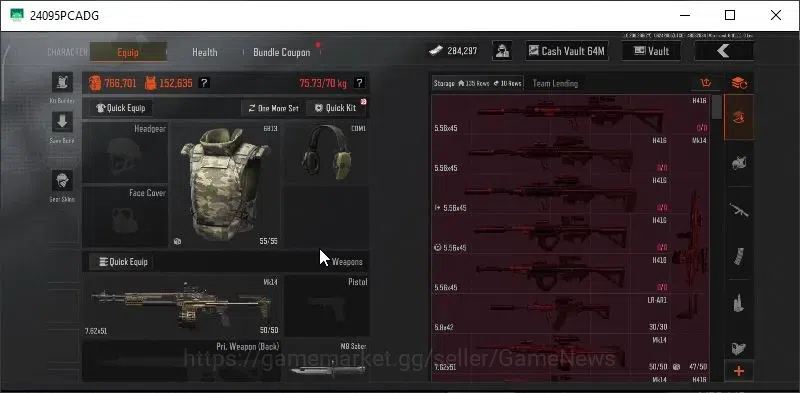
Task: Switch to the Equip tab
Action: tap(128, 52)
